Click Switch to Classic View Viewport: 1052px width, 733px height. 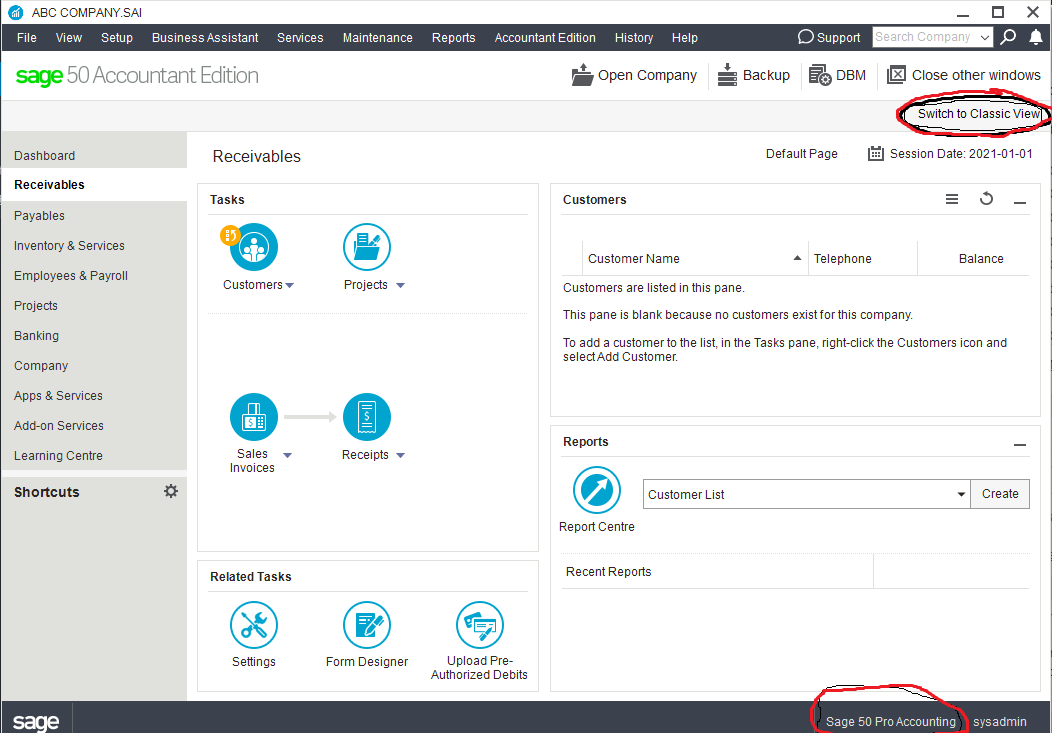[979, 114]
